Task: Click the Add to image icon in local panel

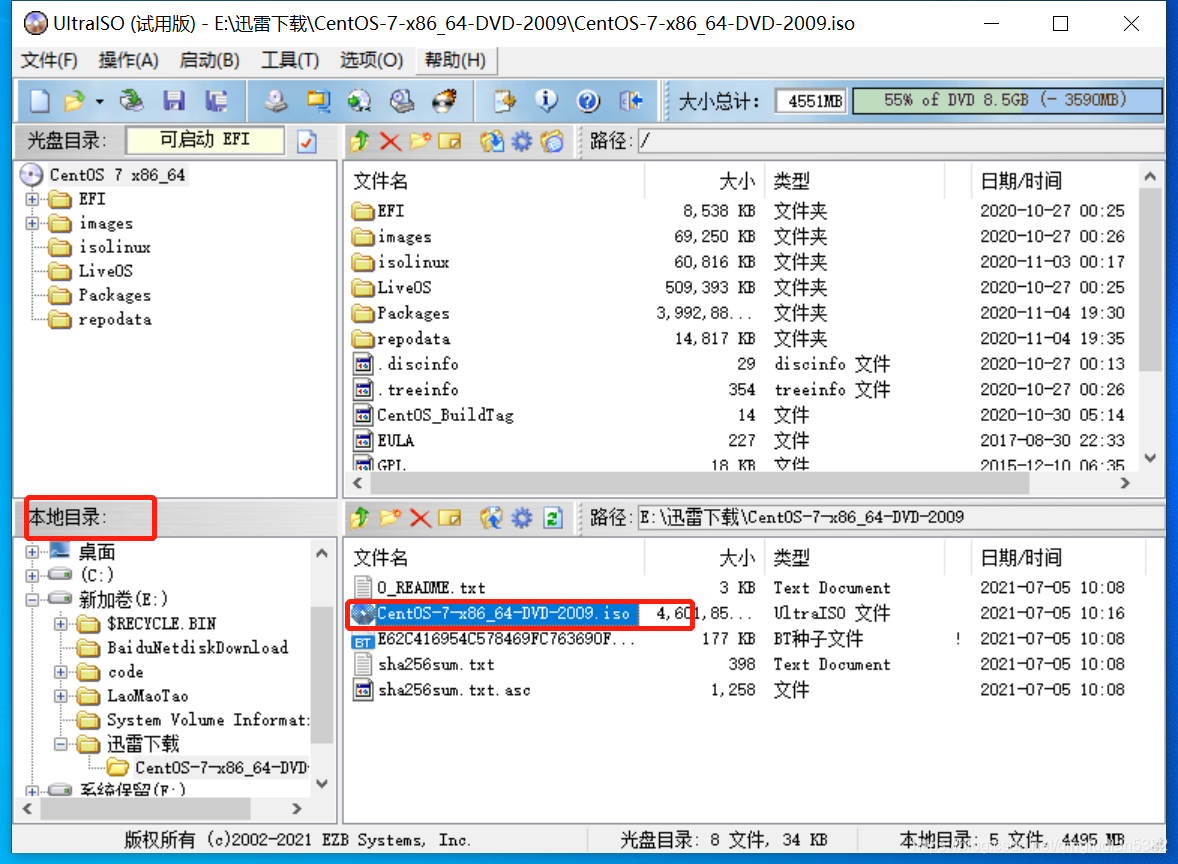Action: 492,518
